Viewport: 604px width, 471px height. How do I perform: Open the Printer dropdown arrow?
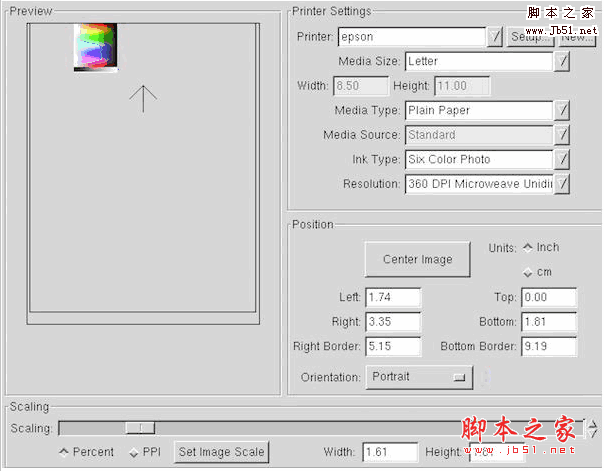(x=495, y=37)
